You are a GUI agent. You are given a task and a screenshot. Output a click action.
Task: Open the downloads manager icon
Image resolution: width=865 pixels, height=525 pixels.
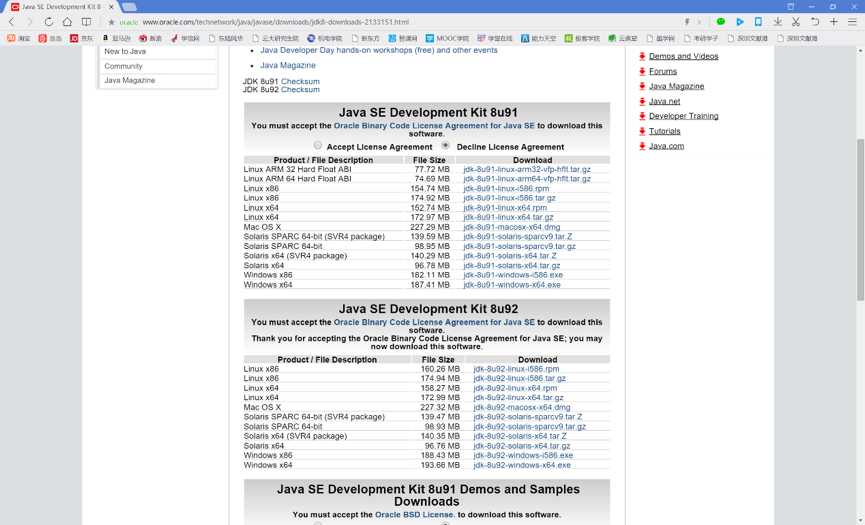(777, 22)
